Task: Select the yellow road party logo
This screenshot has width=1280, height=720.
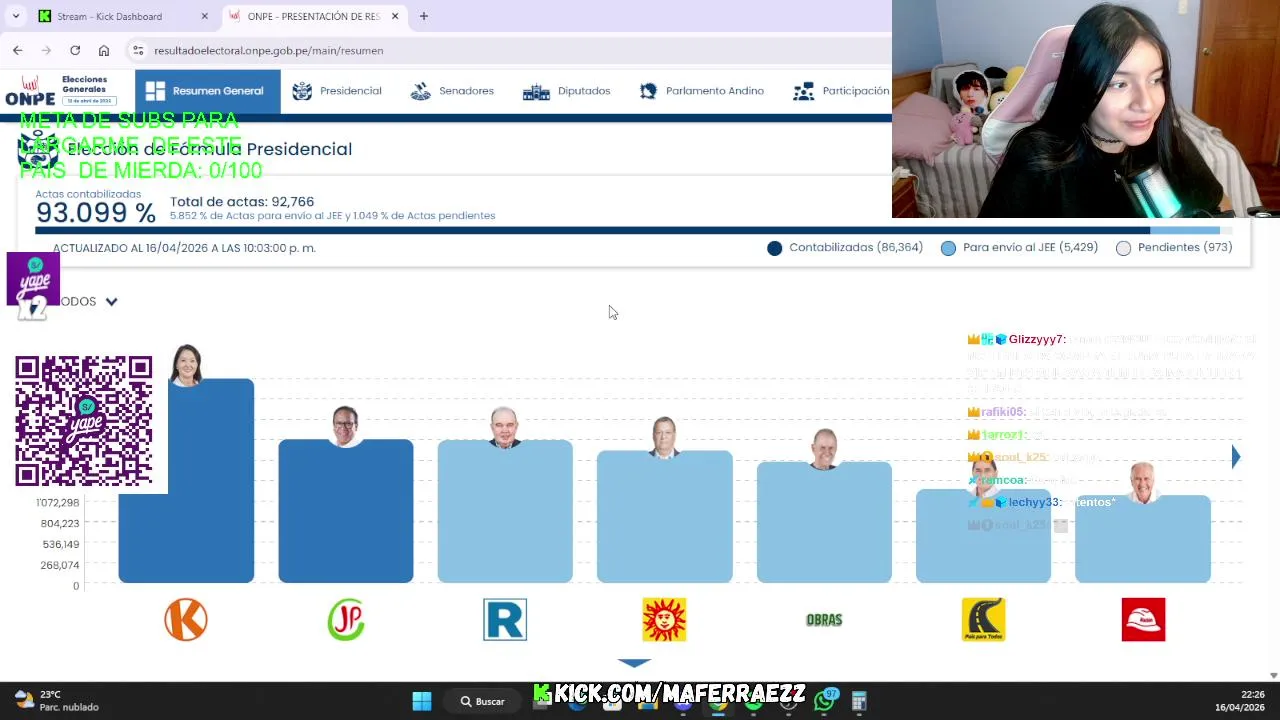Action: click(983, 620)
